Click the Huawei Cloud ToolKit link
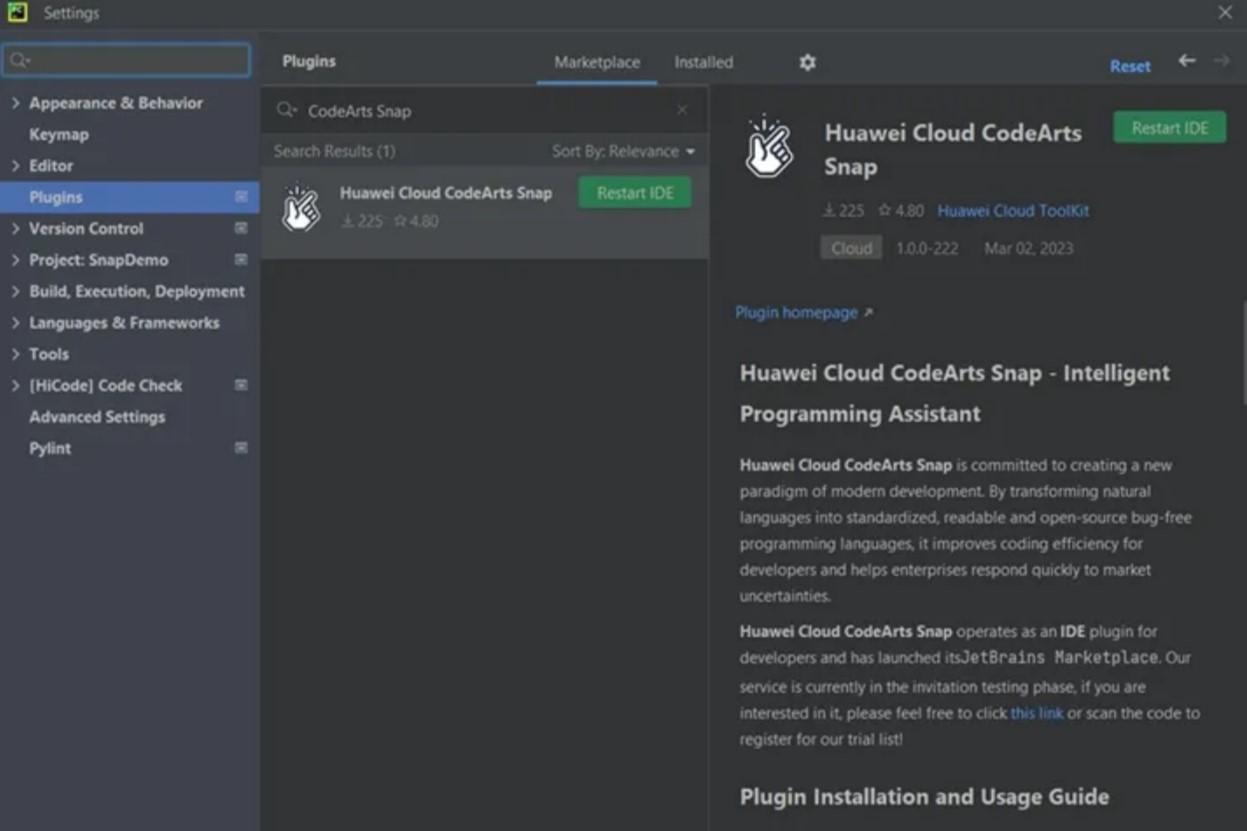Screen dimensions: 1247x831 point(1012,211)
